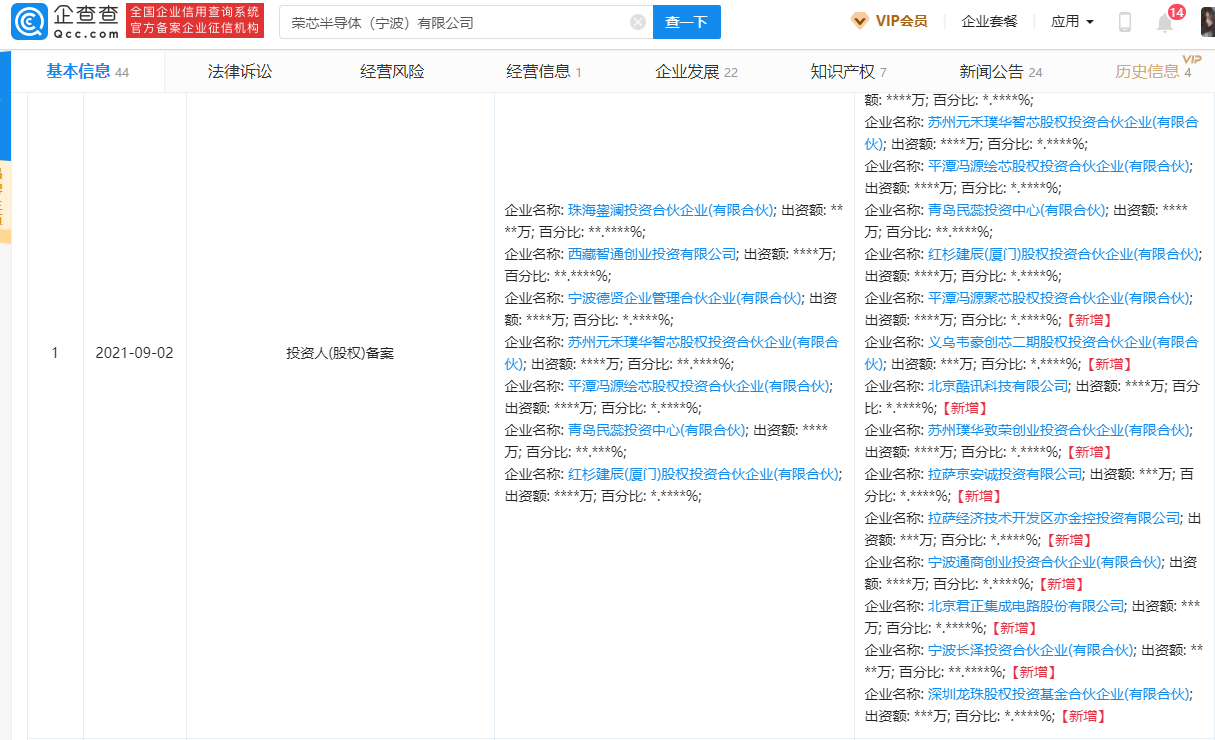Image resolution: width=1215 pixels, height=740 pixels.
Task: Switch to the 经营风险 tab
Action: (x=392, y=71)
